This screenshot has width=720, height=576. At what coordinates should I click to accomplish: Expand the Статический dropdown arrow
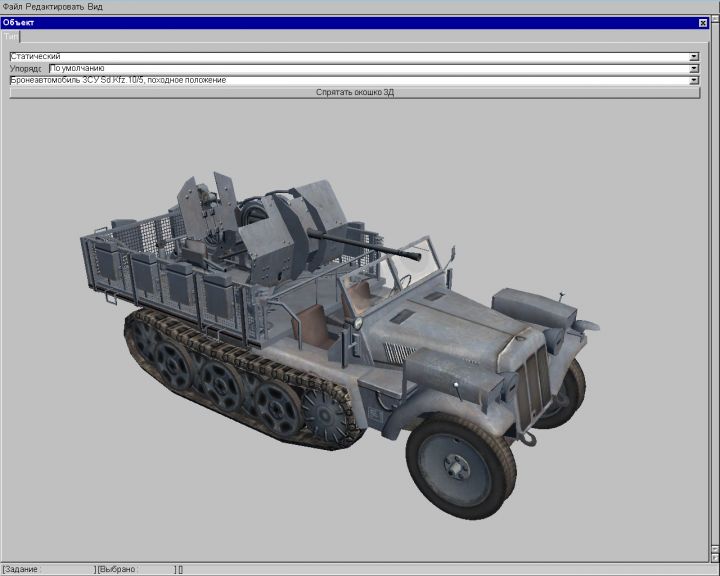694,57
